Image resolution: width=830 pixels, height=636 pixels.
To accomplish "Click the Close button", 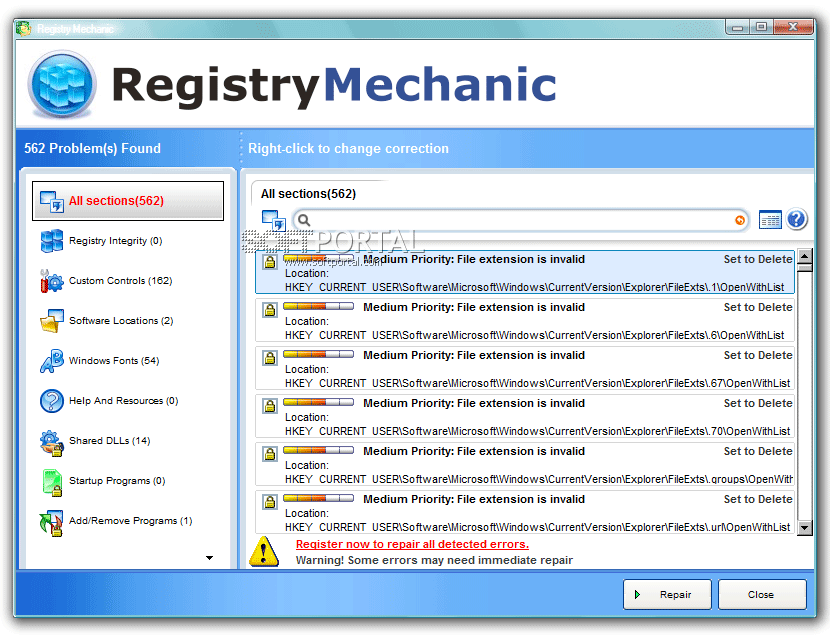I will [762, 595].
